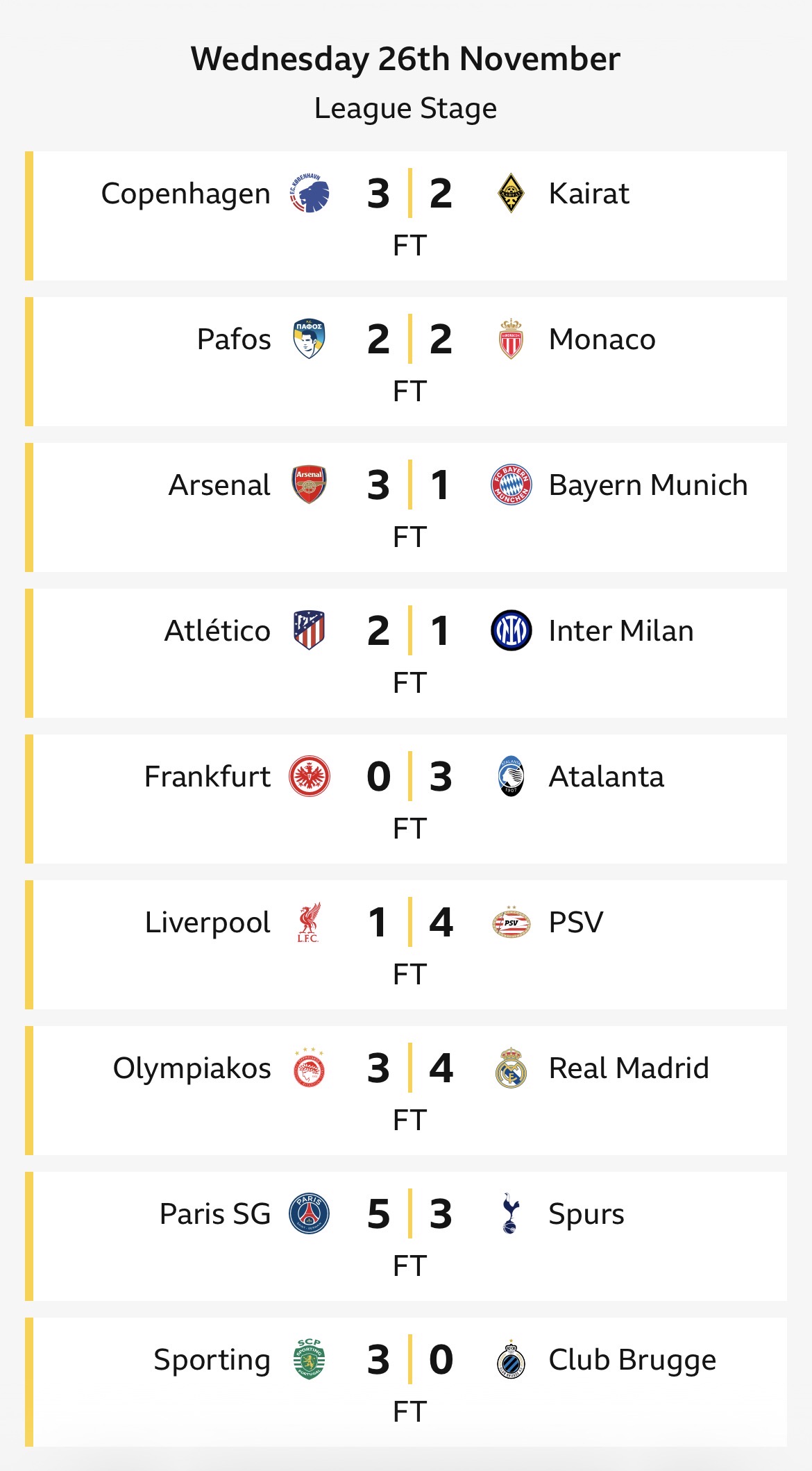
Task: Open the Atalanta team name link
Action: (606, 777)
